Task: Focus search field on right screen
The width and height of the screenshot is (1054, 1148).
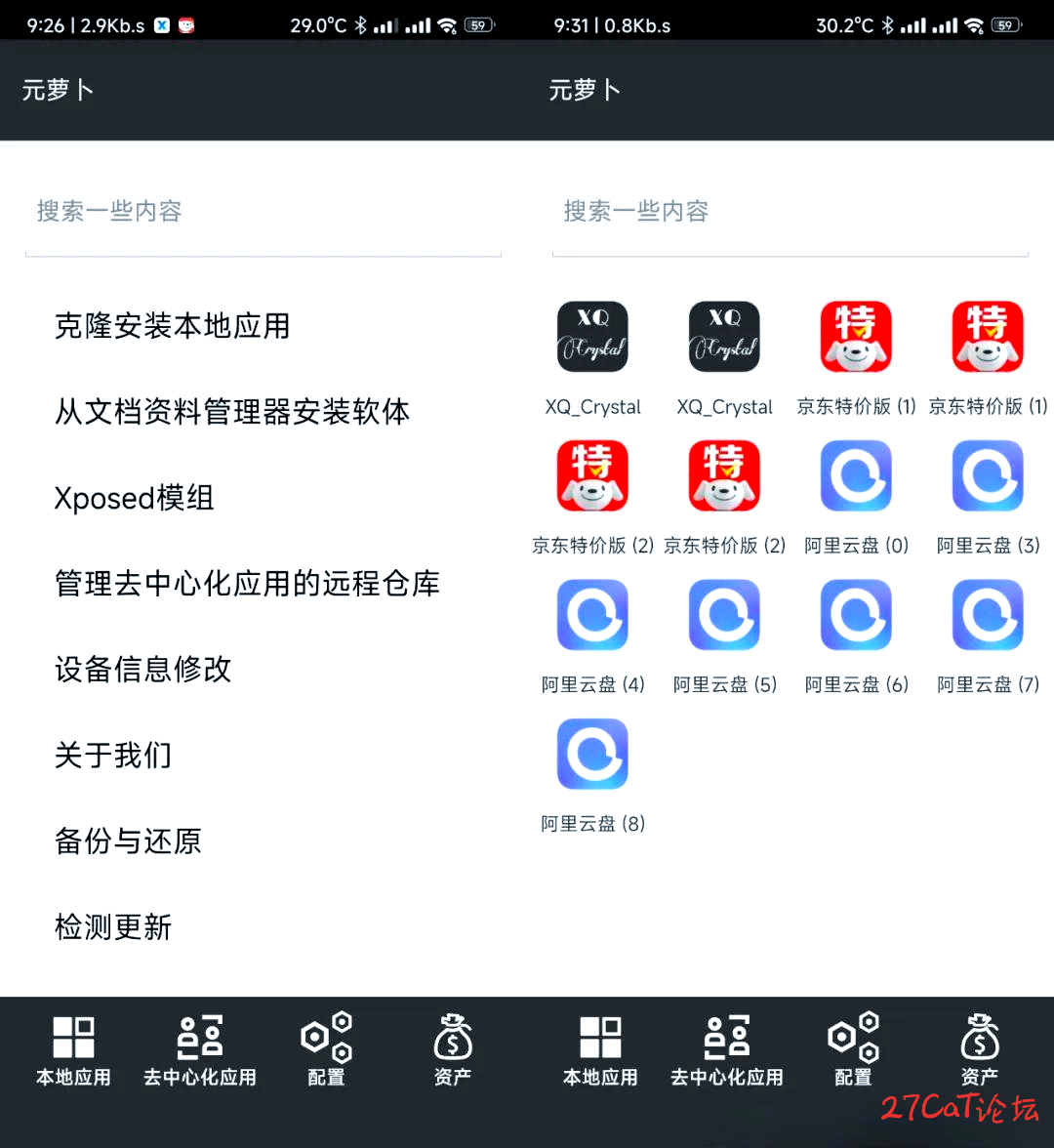Action: point(790,213)
